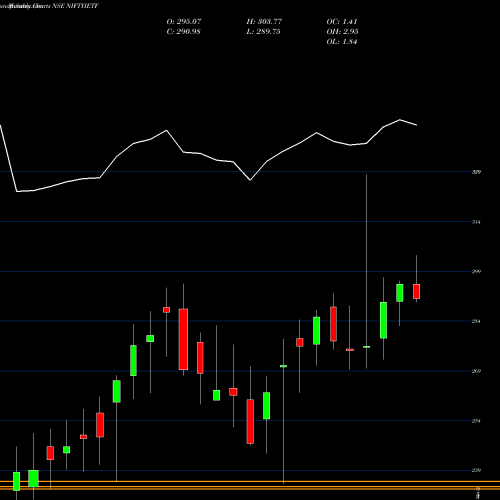Click the 269 price axis label

tap(476, 371)
